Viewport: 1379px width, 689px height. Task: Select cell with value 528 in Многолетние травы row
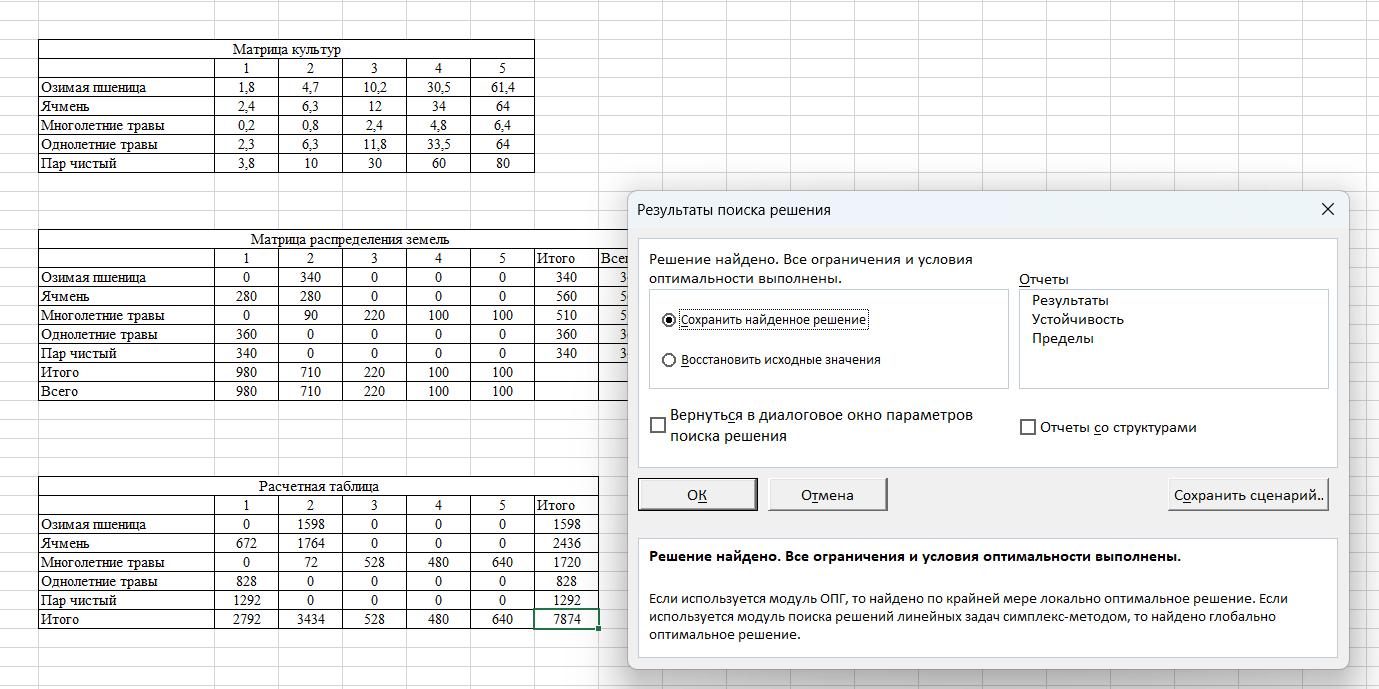[x=374, y=562]
